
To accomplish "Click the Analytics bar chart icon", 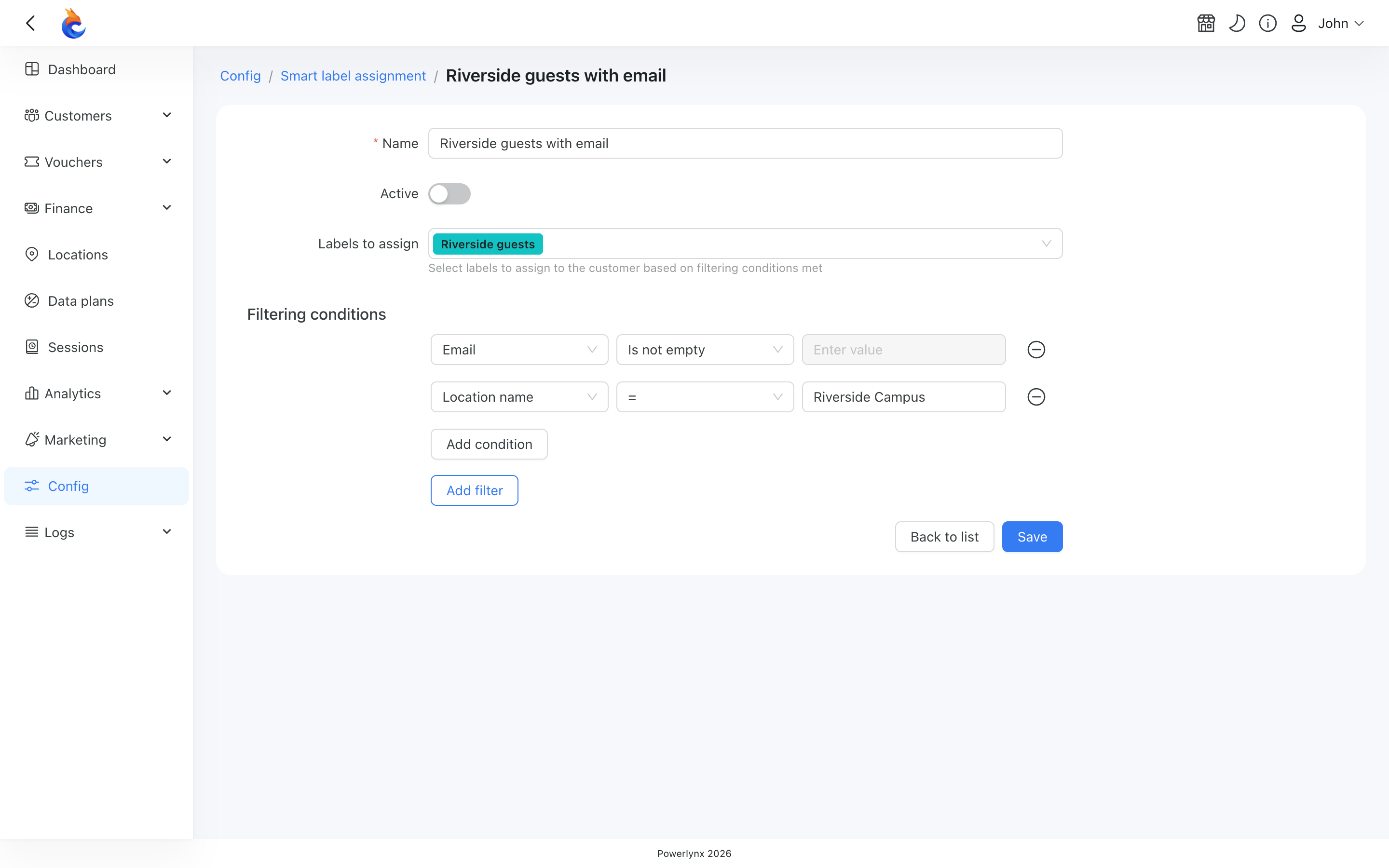I will (31, 393).
